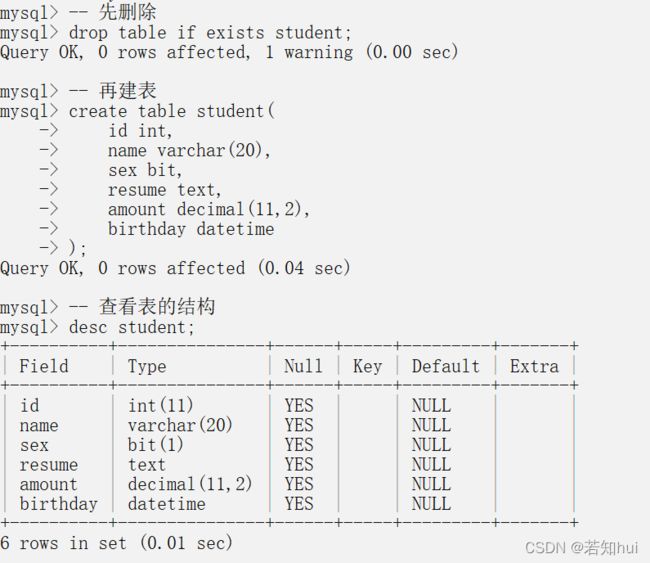
Task: Click the Null column header
Action: tap(303, 366)
